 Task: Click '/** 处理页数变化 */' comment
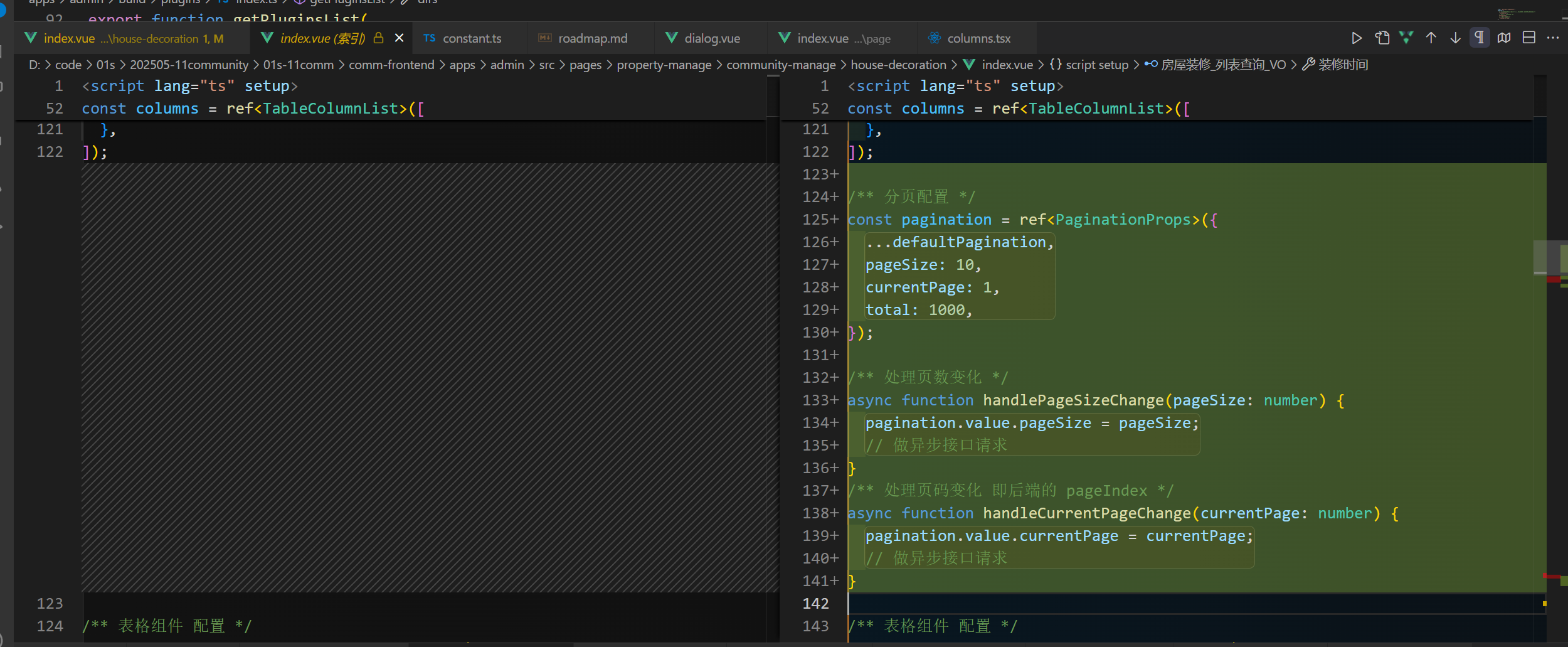tap(928, 377)
